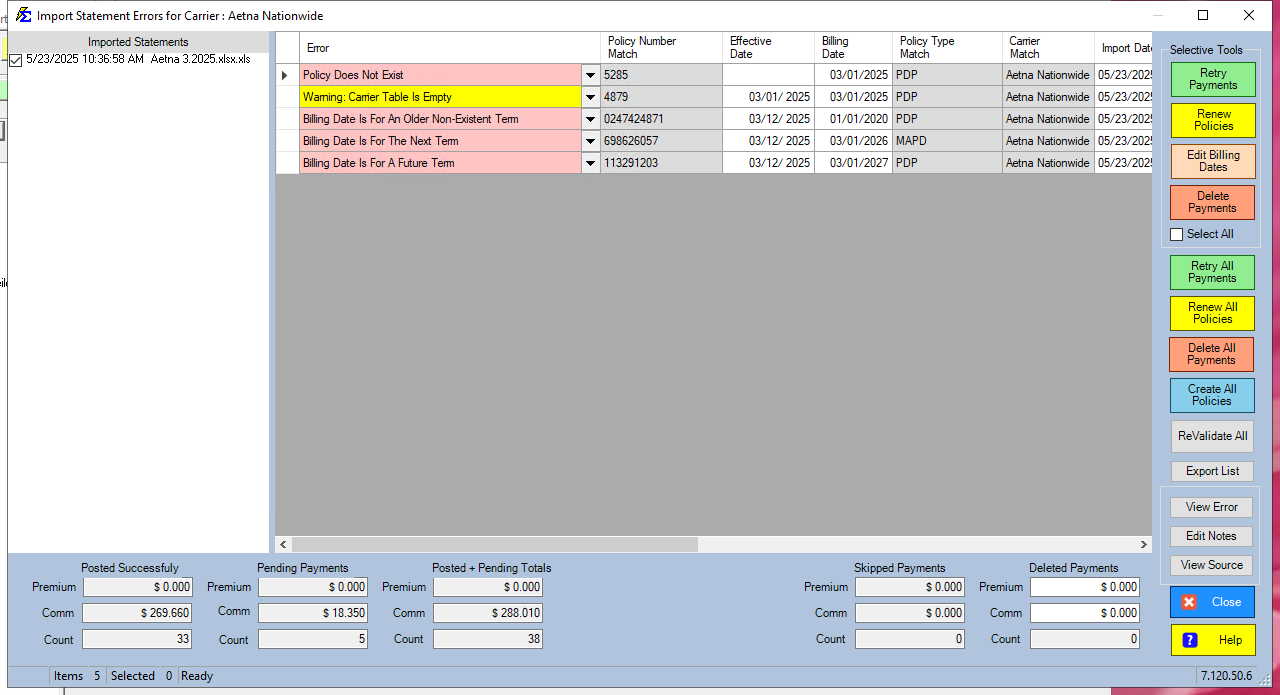Click the Export List button
1280x695 pixels.
1212,471
